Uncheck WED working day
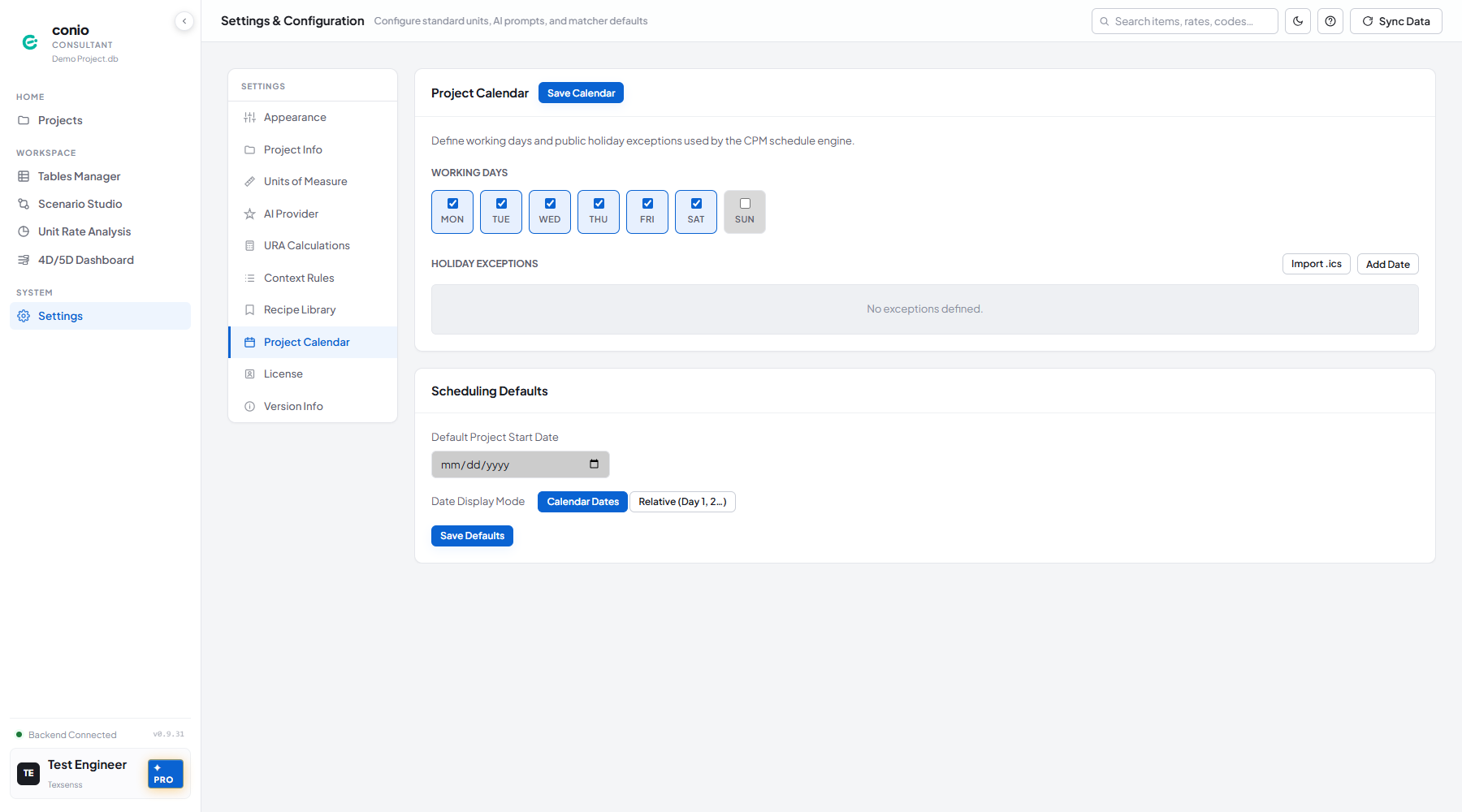The height and width of the screenshot is (812, 1462). pyautogui.click(x=550, y=204)
